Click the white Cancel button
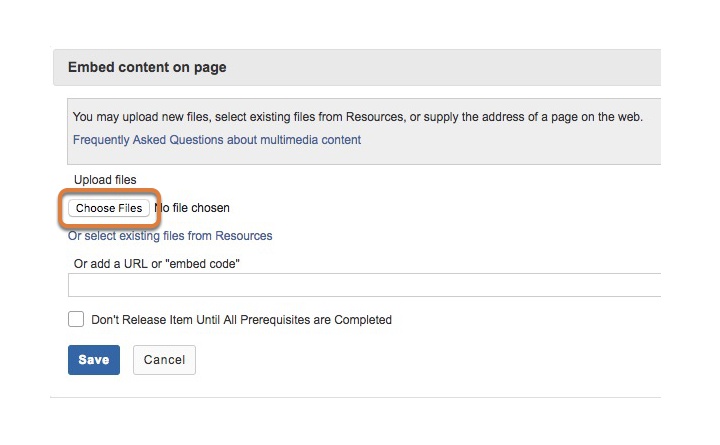This screenshot has height=445, width=720. click(164, 360)
